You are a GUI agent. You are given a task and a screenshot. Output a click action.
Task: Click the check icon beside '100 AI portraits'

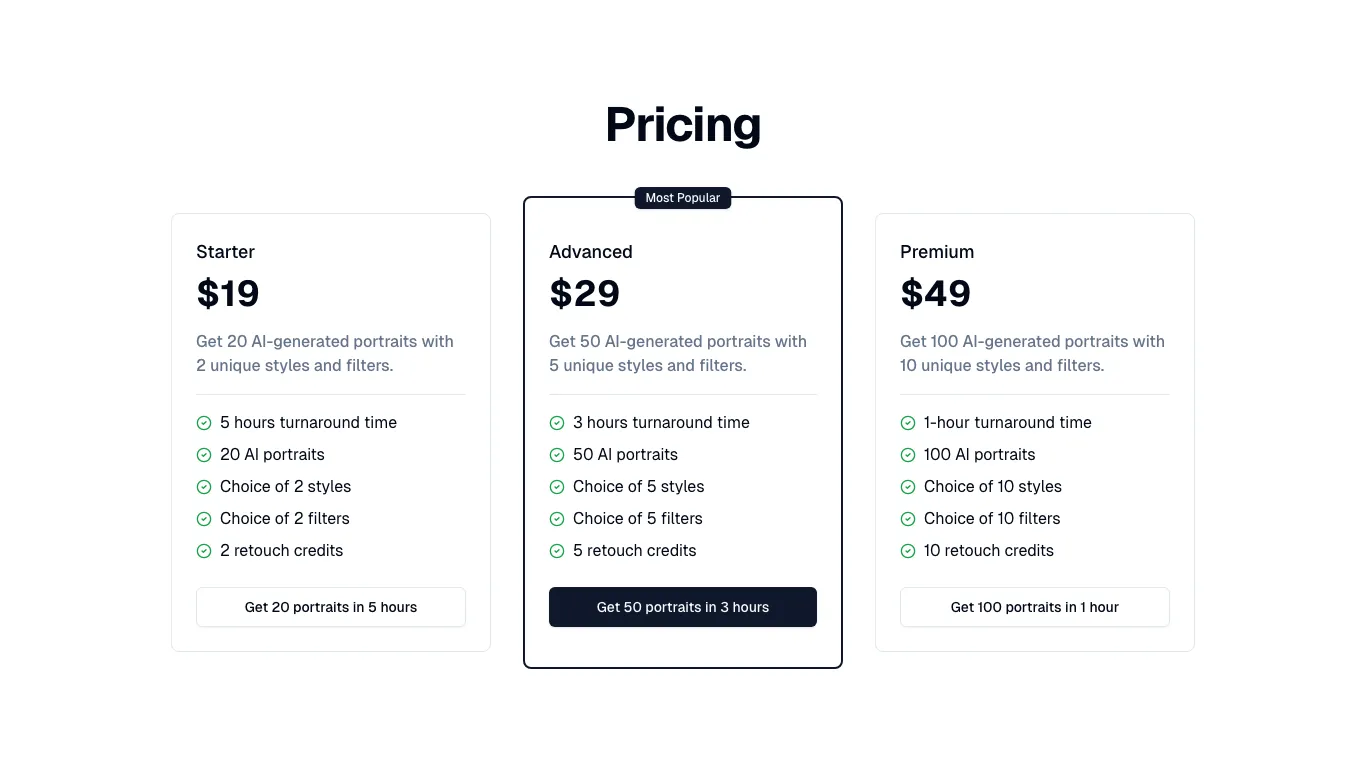[x=908, y=454]
